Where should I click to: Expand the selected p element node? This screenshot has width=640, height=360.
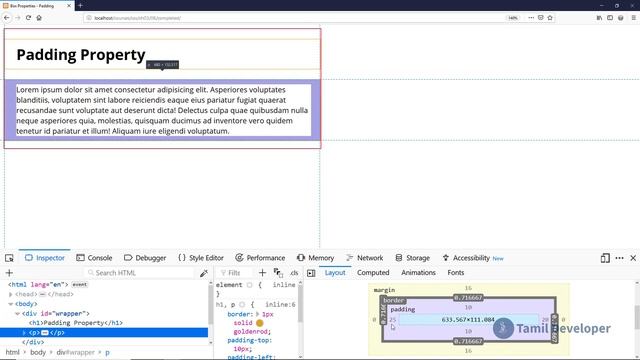pos(24,333)
